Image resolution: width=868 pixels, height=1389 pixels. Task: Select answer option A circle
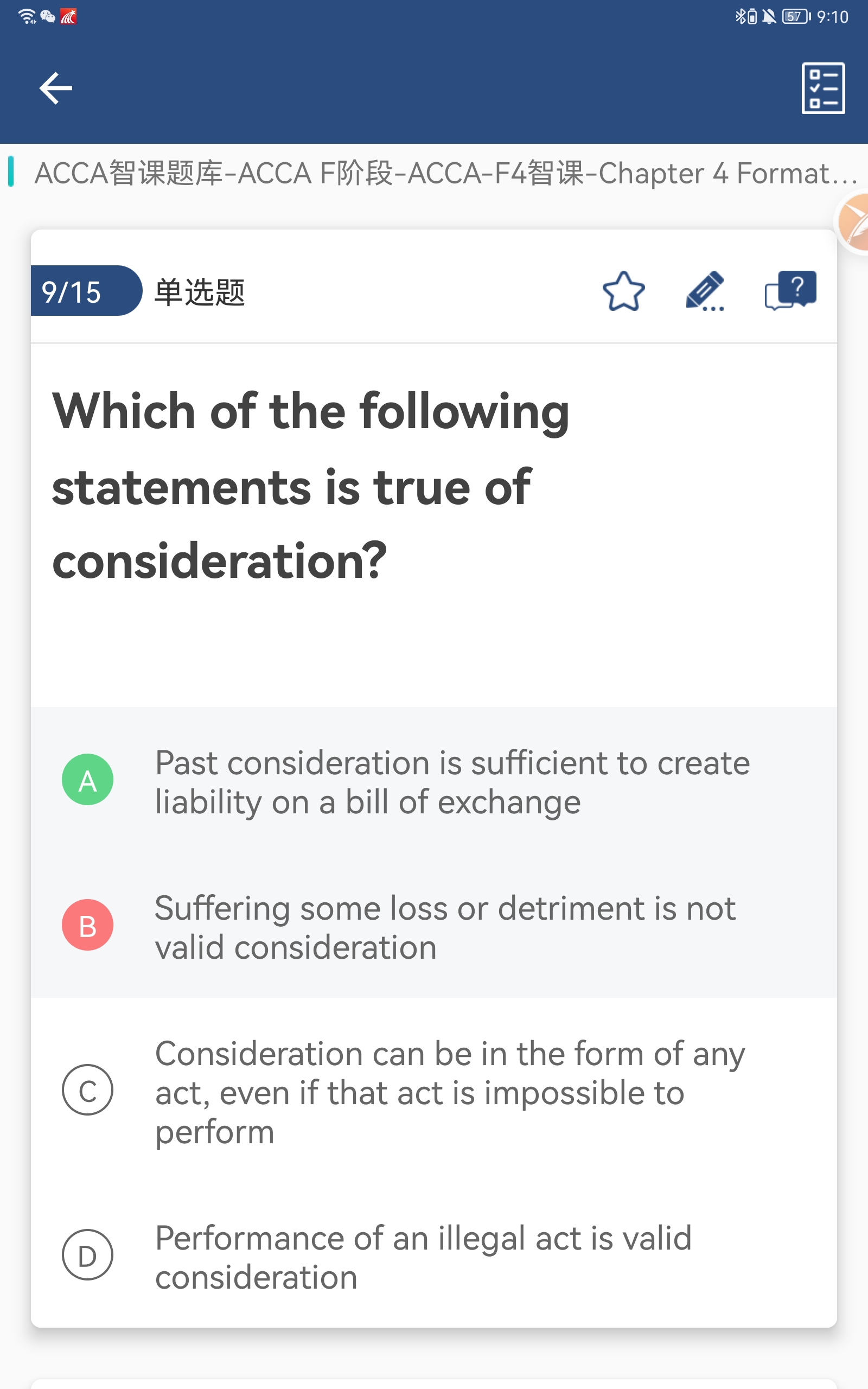pos(87,780)
